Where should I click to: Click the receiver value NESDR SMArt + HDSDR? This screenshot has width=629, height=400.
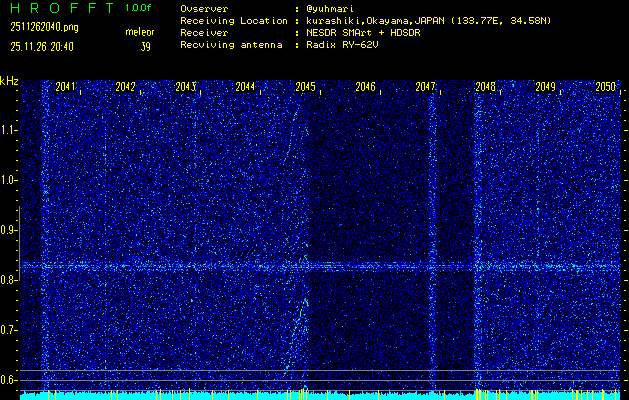coord(363,33)
